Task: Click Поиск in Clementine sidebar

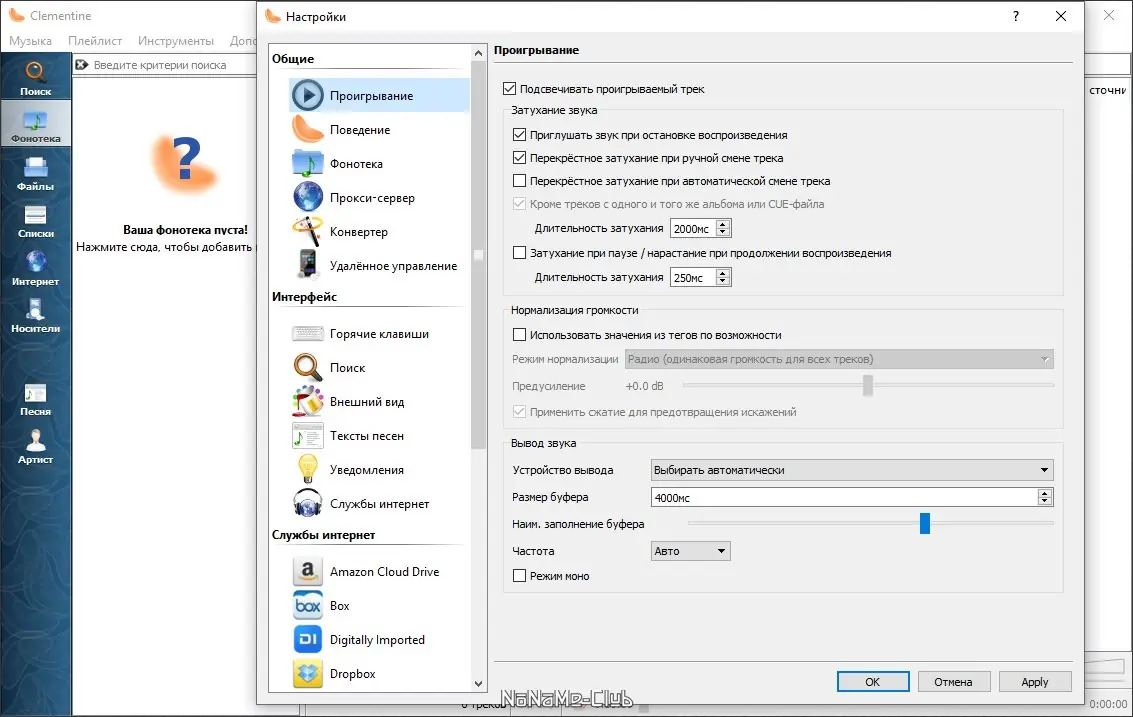Action: [35, 78]
